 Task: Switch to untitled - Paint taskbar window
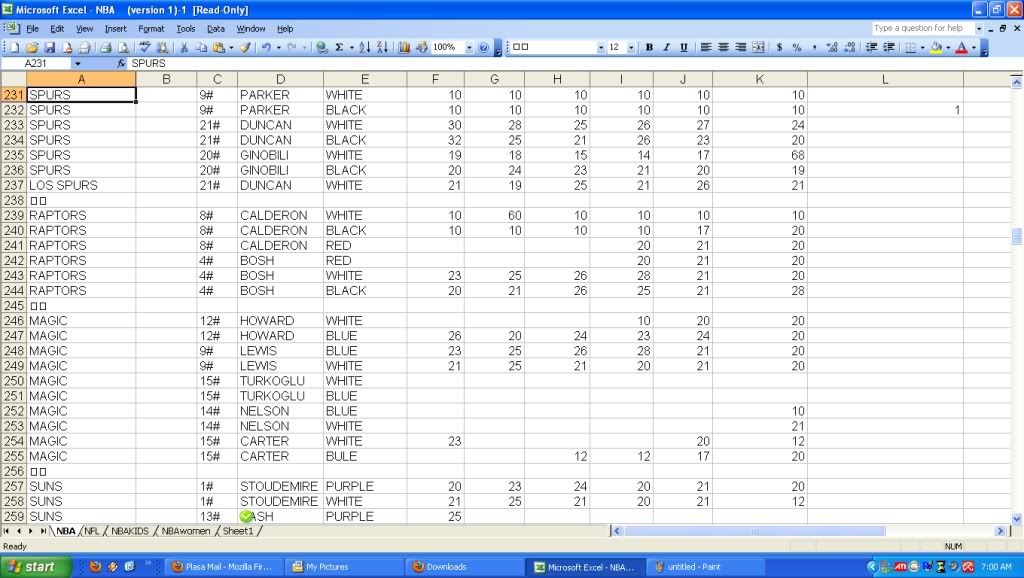point(703,567)
